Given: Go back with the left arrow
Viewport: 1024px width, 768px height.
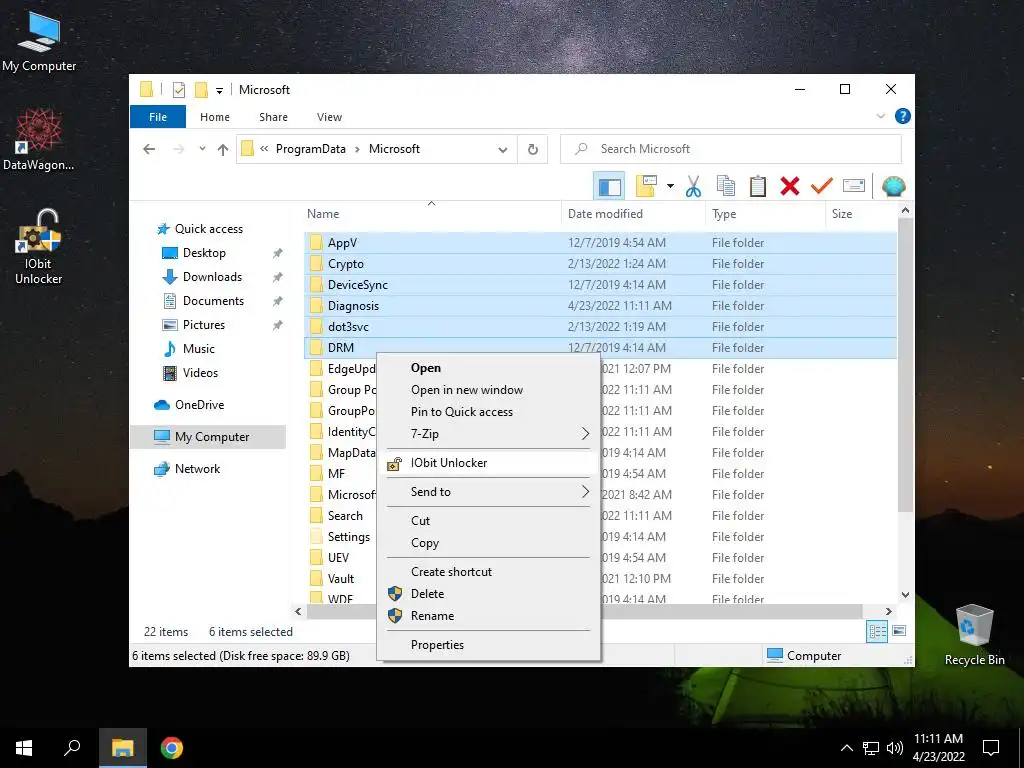Looking at the screenshot, I should [149, 149].
